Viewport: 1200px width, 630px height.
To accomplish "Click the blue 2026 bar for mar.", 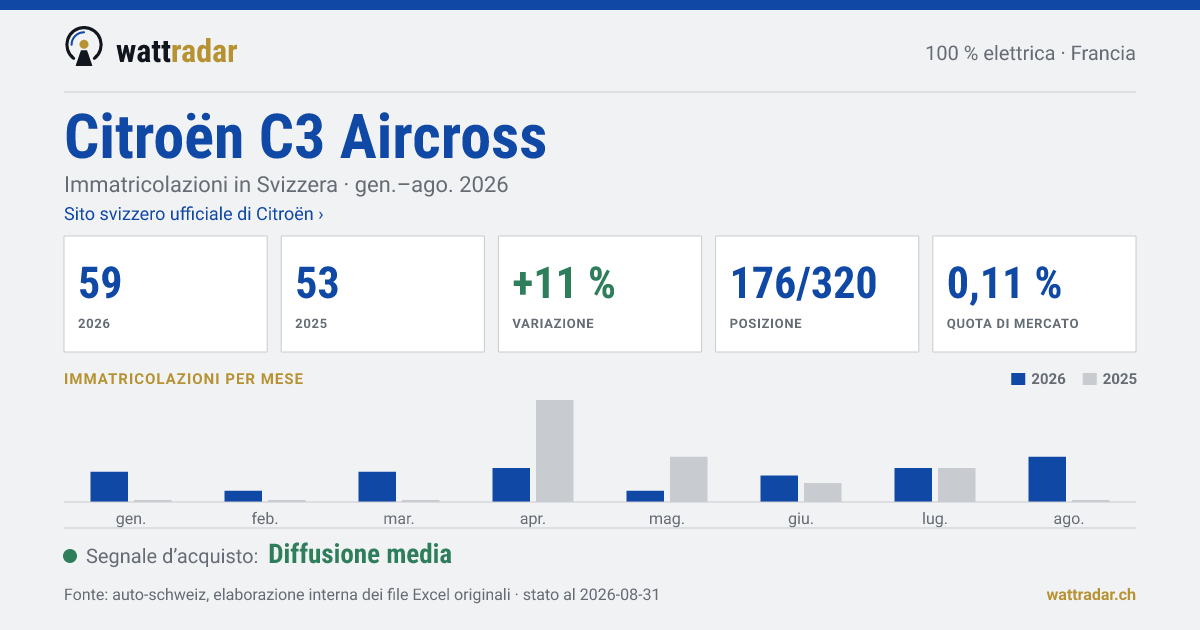I will [377, 486].
